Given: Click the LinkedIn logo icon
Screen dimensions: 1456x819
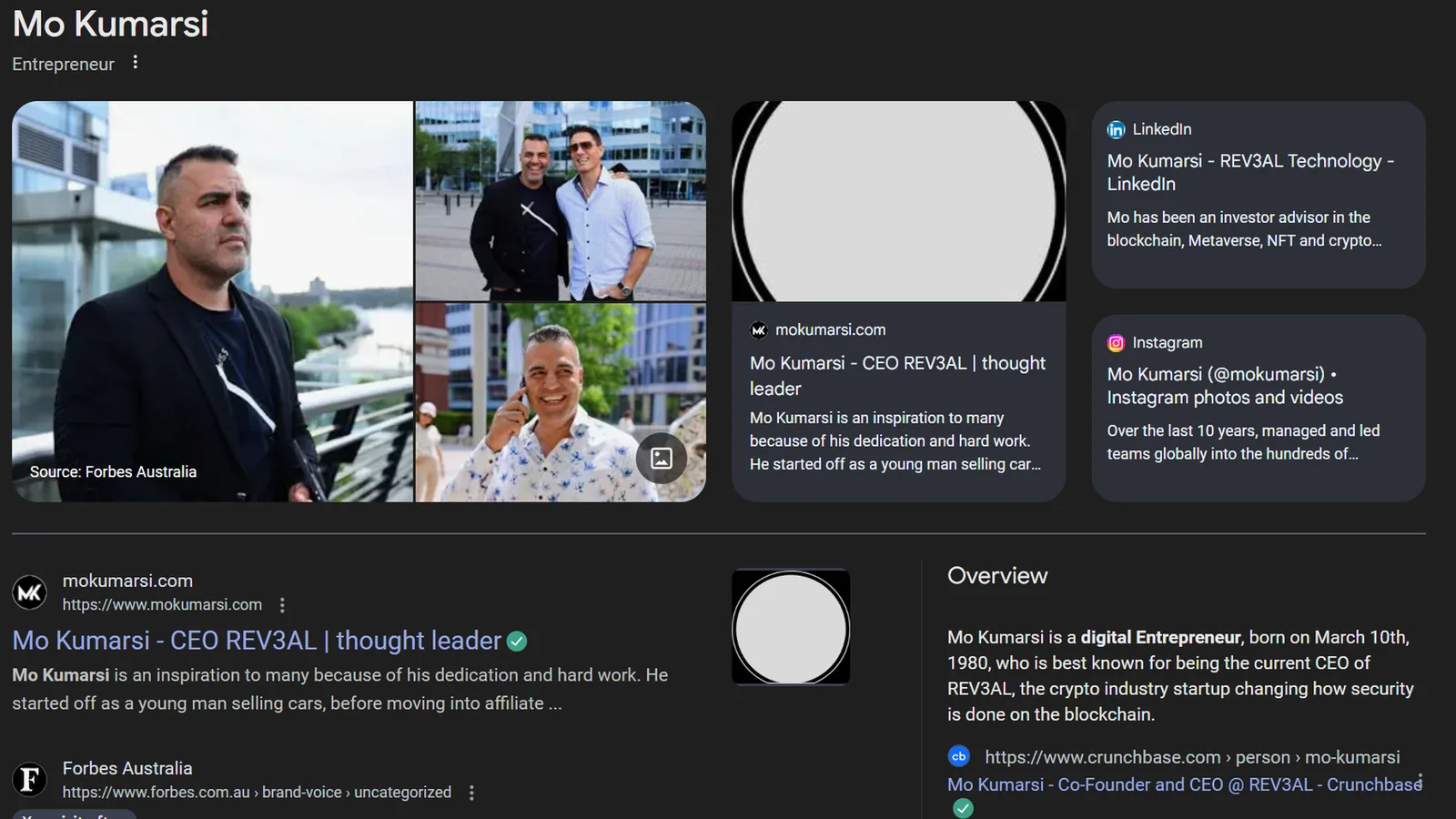Looking at the screenshot, I should point(1116,130).
